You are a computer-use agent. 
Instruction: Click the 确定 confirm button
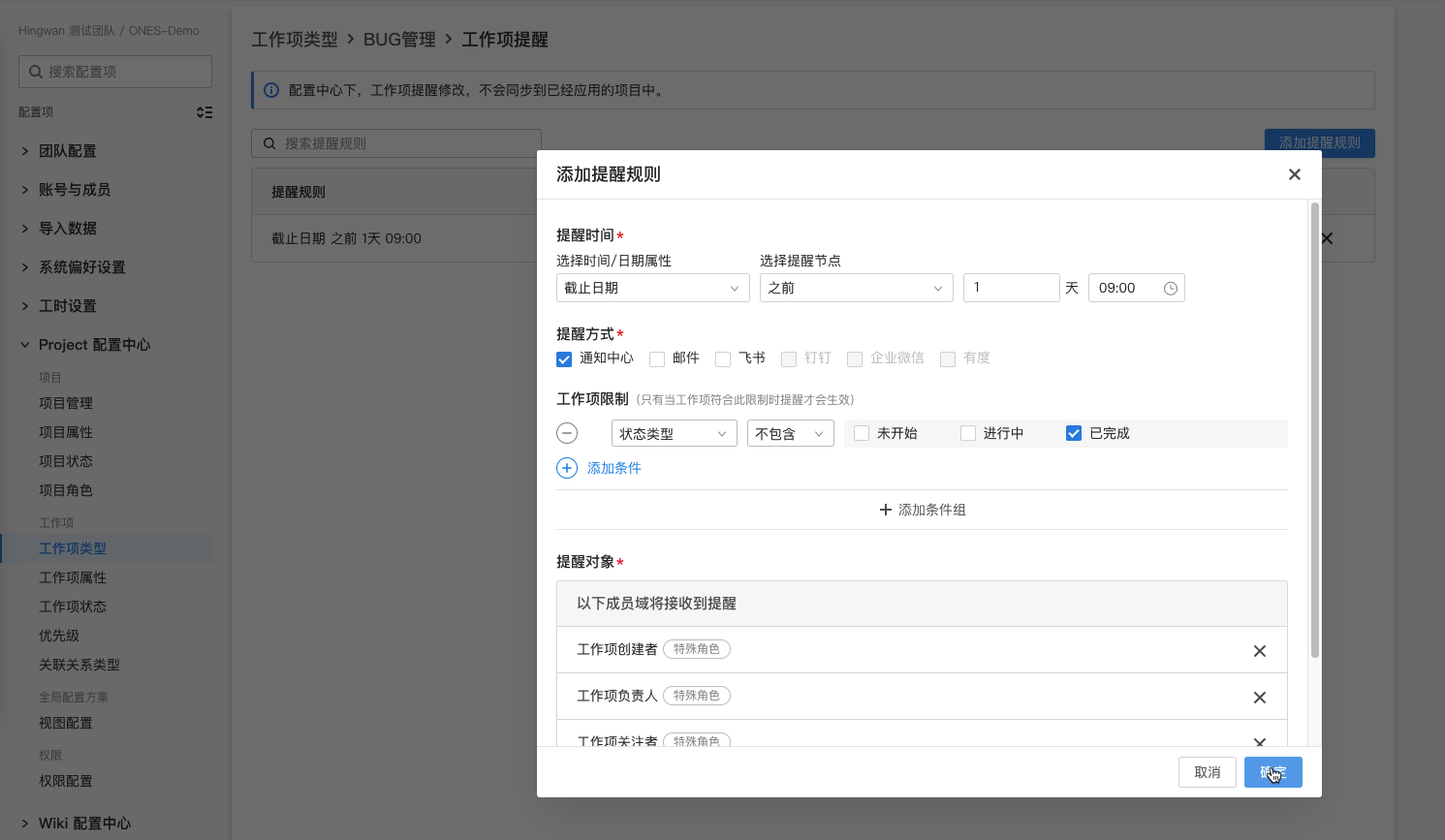click(x=1272, y=772)
